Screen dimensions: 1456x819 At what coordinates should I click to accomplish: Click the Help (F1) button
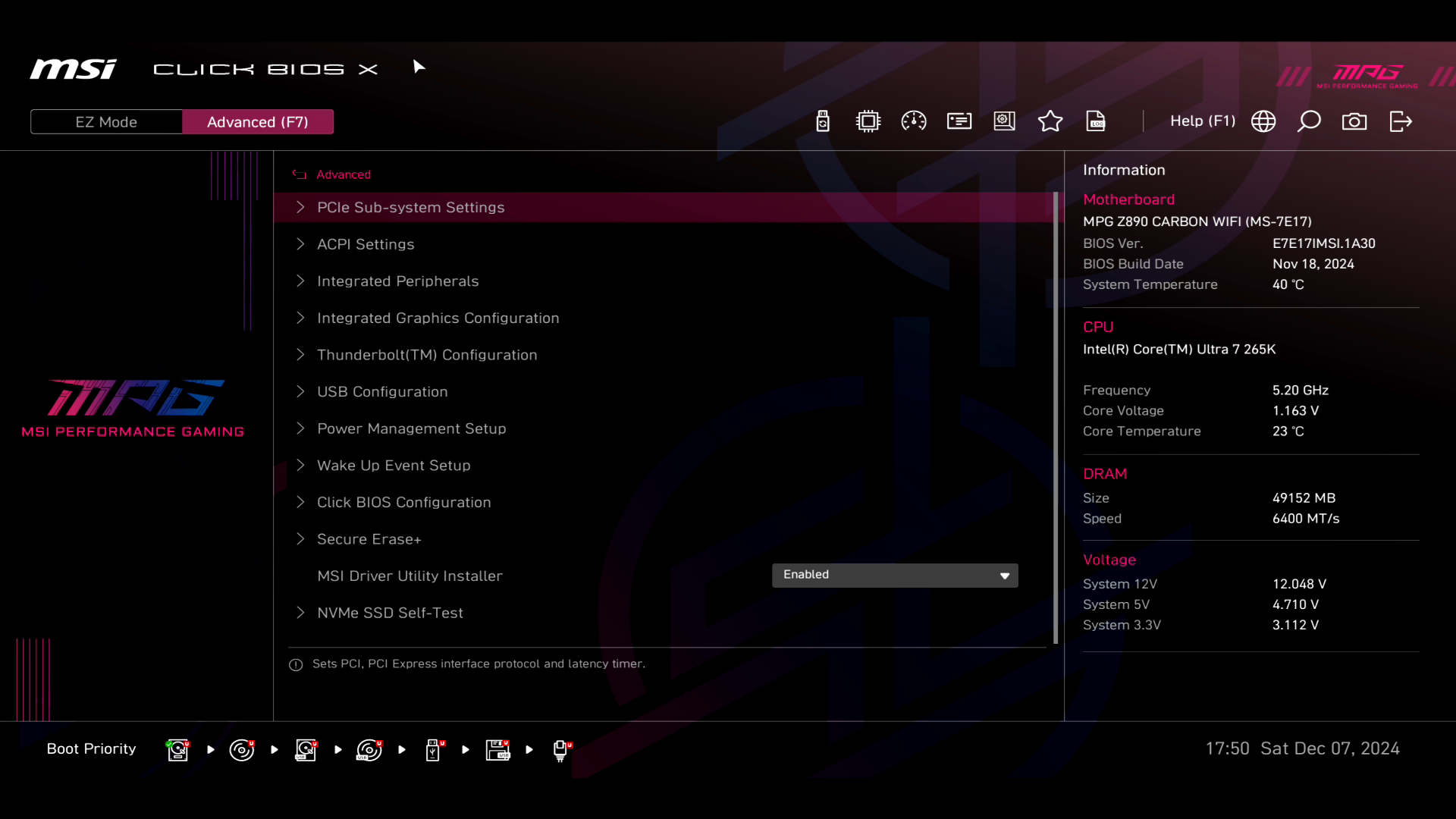(1202, 121)
